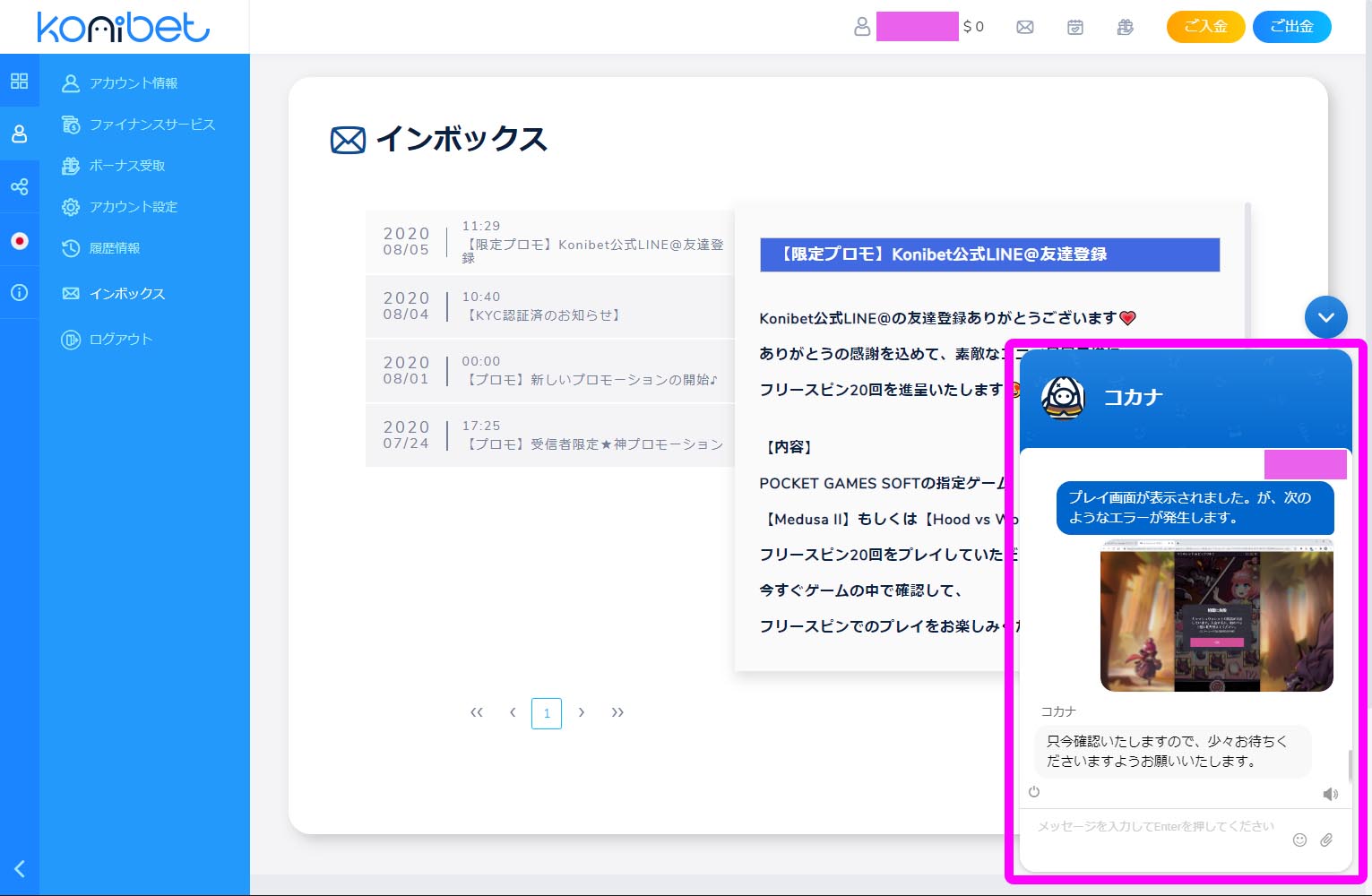Select the dashboard grid icon in left rail
The width and height of the screenshot is (1372, 896).
point(19,82)
